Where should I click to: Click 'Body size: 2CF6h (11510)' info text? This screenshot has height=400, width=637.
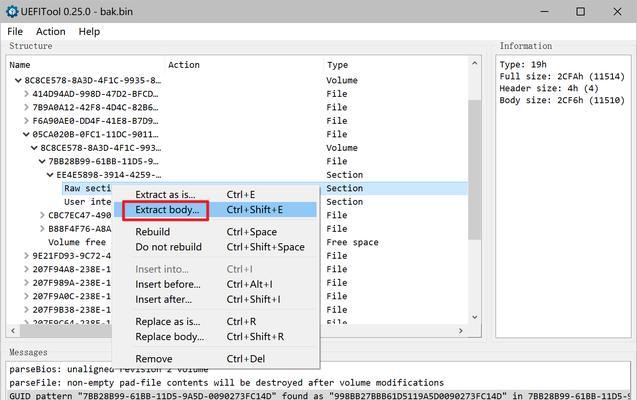(x=562, y=100)
